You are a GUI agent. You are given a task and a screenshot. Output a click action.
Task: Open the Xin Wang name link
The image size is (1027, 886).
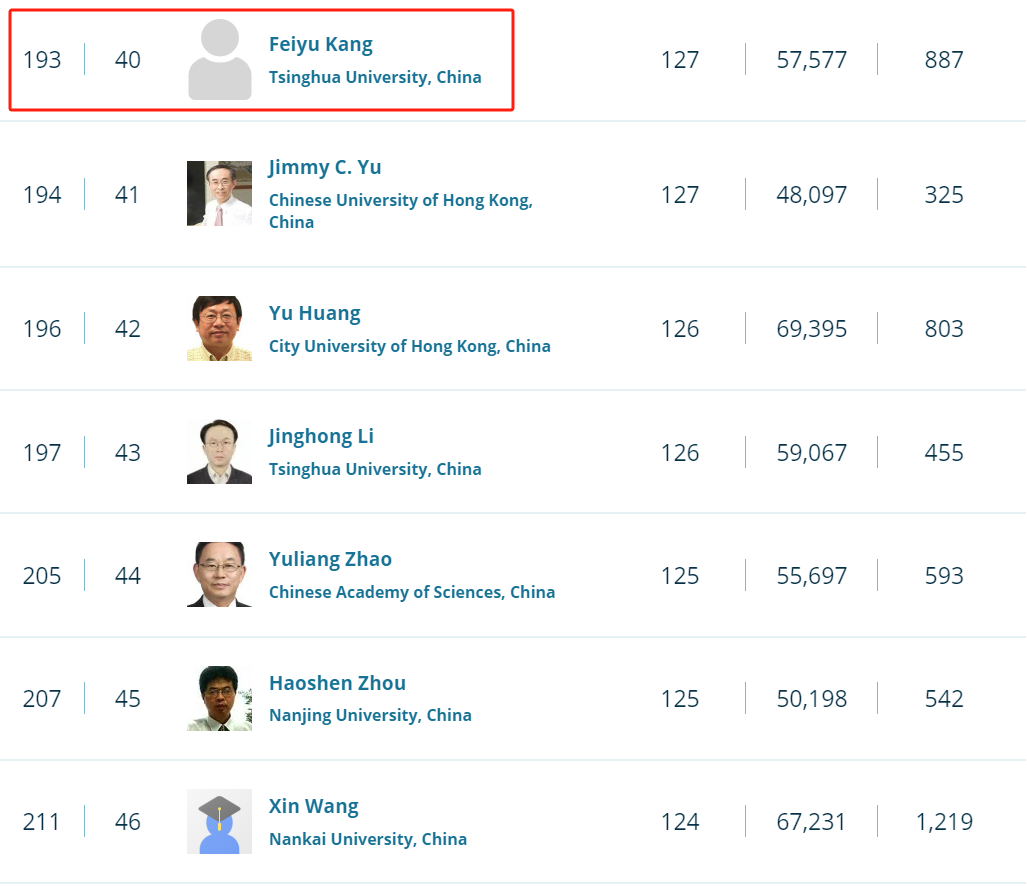coord(313,807)
